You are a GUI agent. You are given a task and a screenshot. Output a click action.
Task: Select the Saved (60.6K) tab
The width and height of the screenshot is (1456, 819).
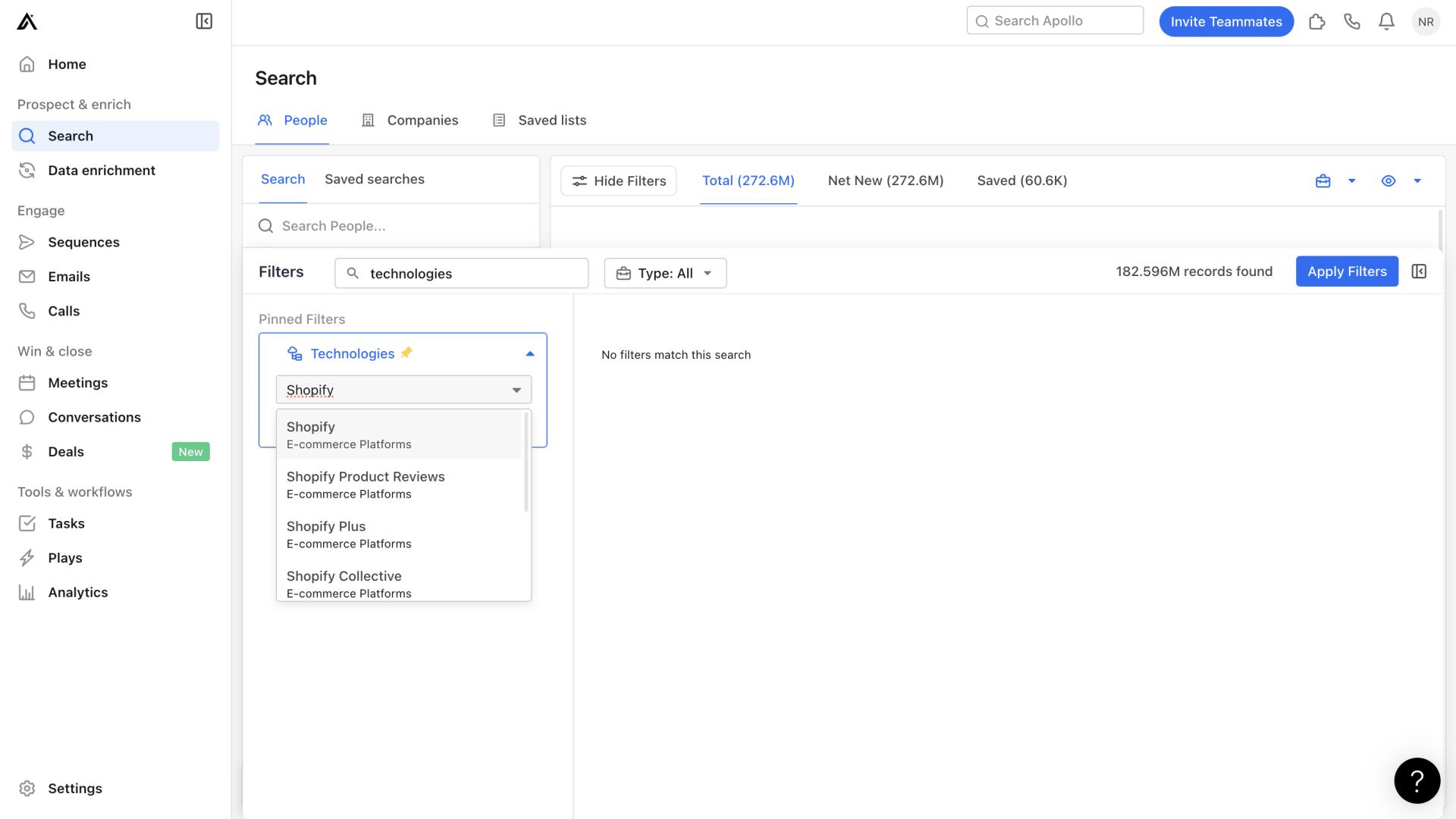(1022, 181)
